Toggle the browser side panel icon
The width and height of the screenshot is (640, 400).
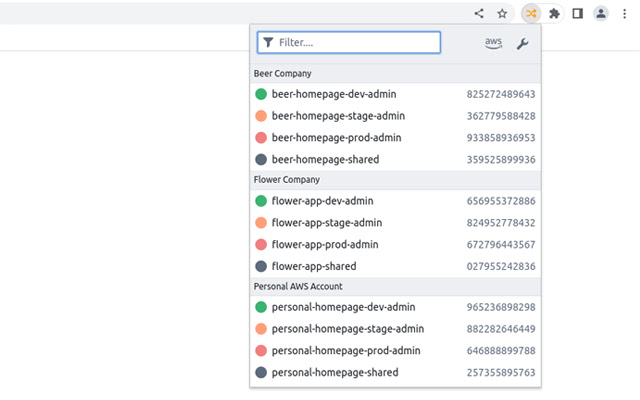tap(578, 13)
